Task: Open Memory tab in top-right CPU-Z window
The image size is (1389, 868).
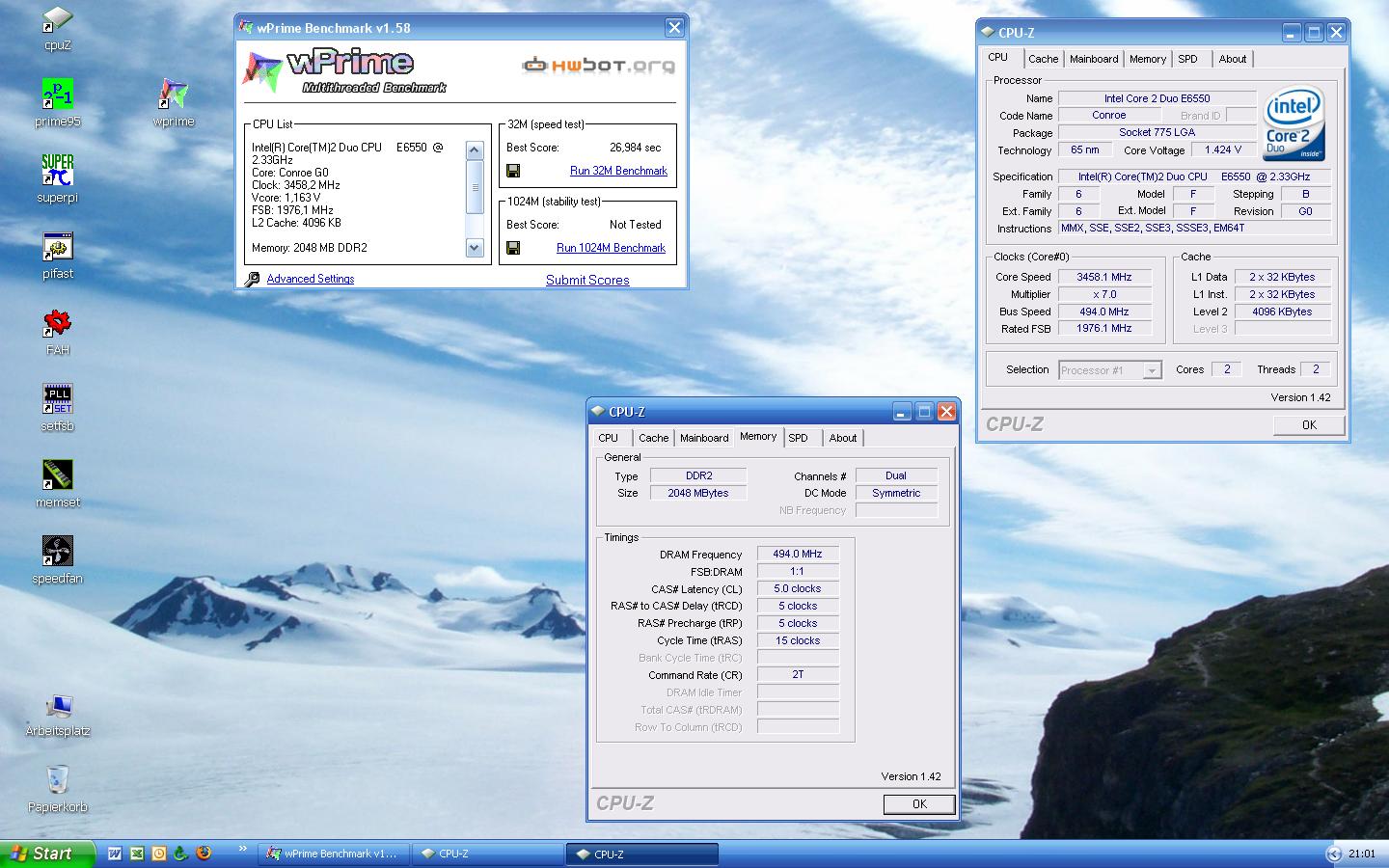Action: (x=1148, y=59)
